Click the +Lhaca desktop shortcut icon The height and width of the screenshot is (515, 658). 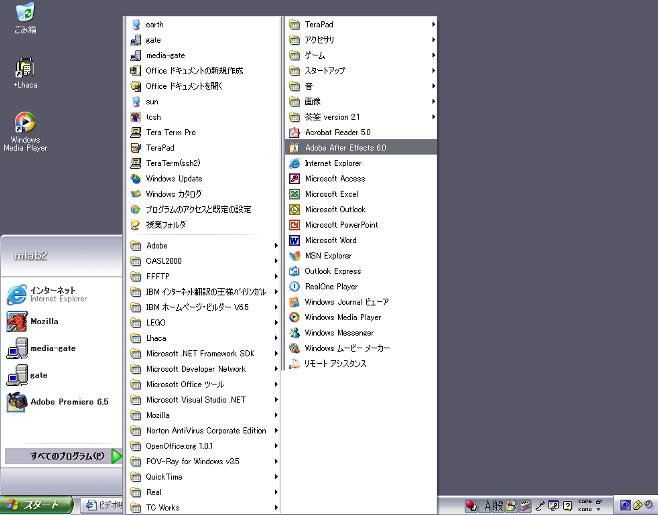coord(25,68)
